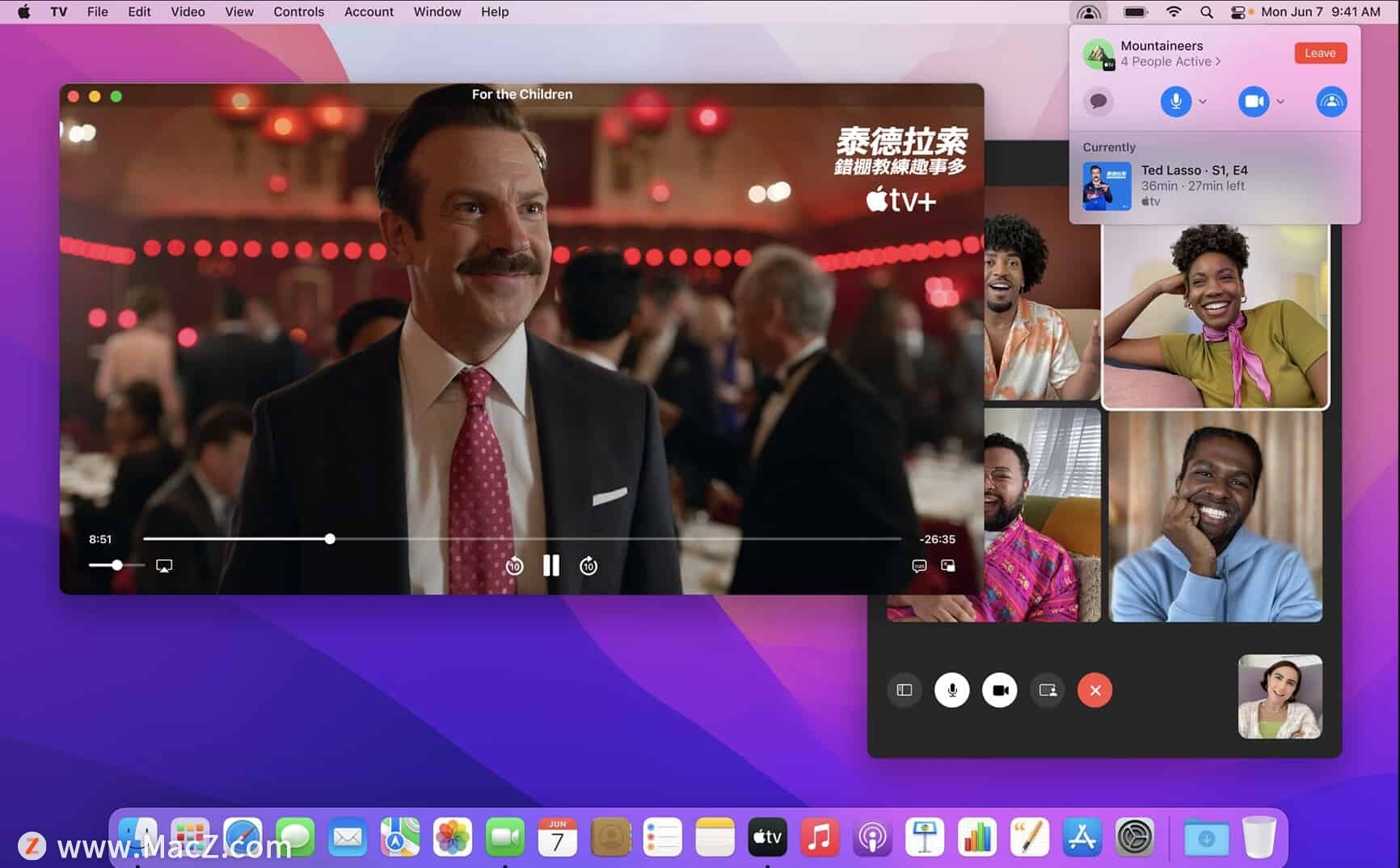1400x868 pixels.
Task: Open Podcasts from the Dock
Action: coord(872,837)
